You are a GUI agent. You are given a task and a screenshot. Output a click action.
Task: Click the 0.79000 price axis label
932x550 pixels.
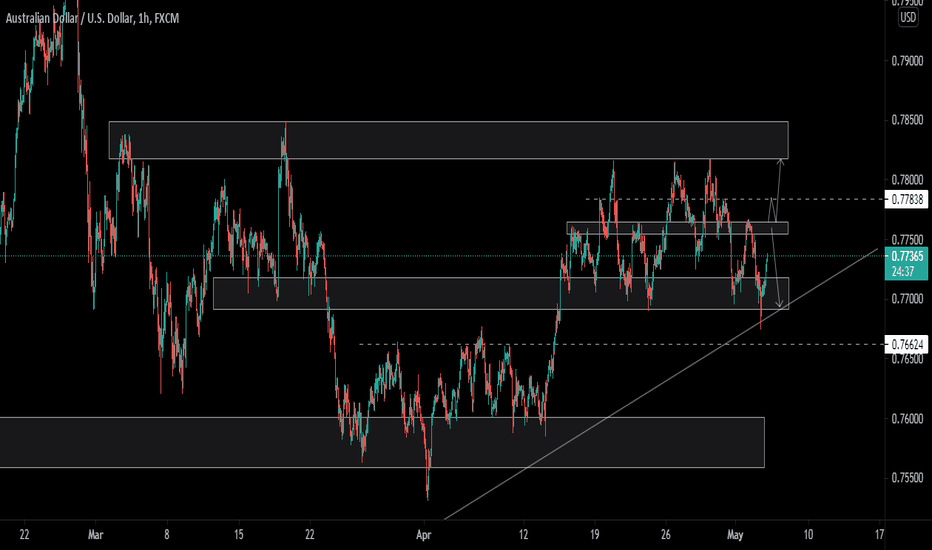click(x=907, y=61)
